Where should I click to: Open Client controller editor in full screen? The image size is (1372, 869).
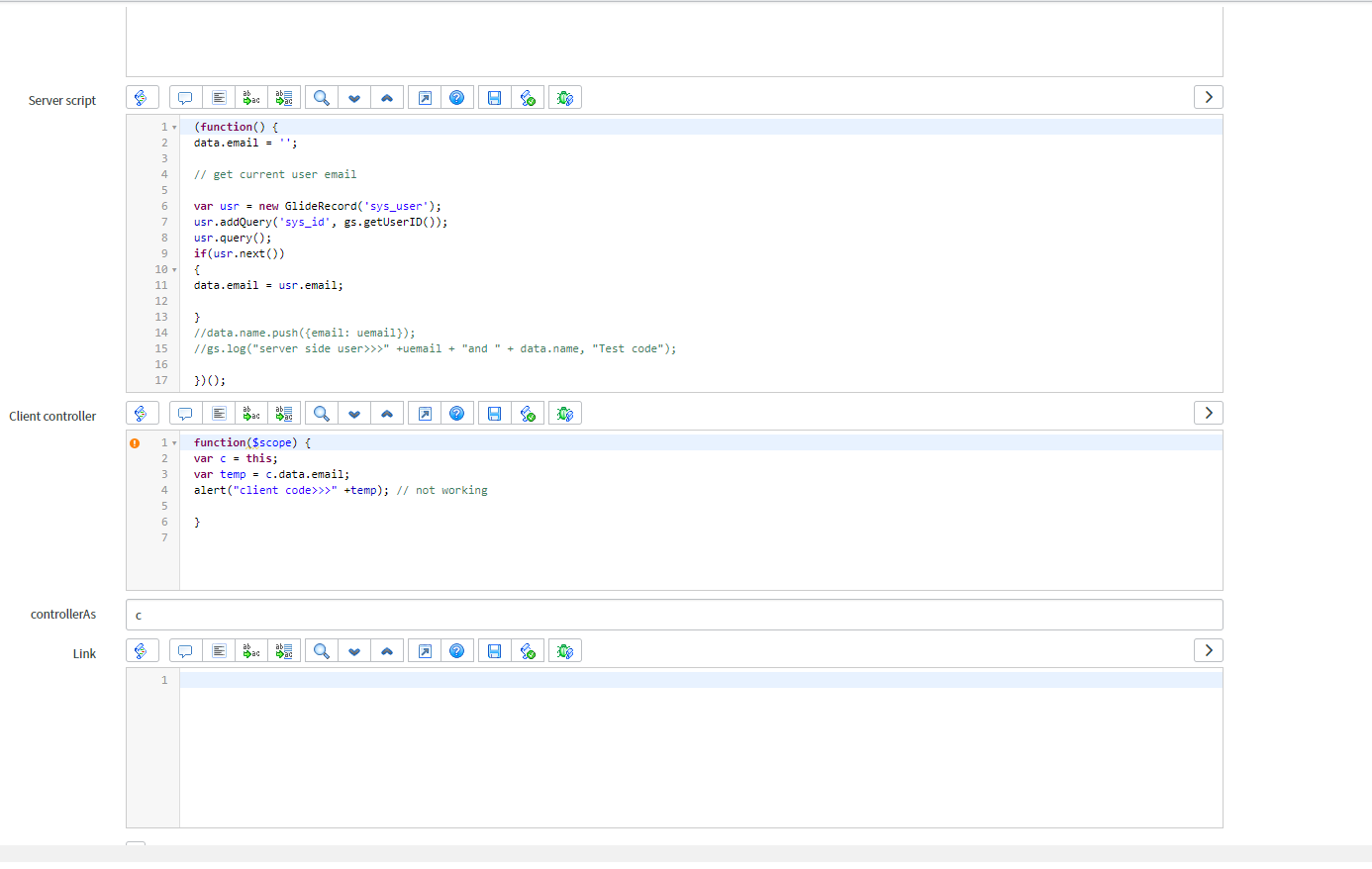(425, 414)
